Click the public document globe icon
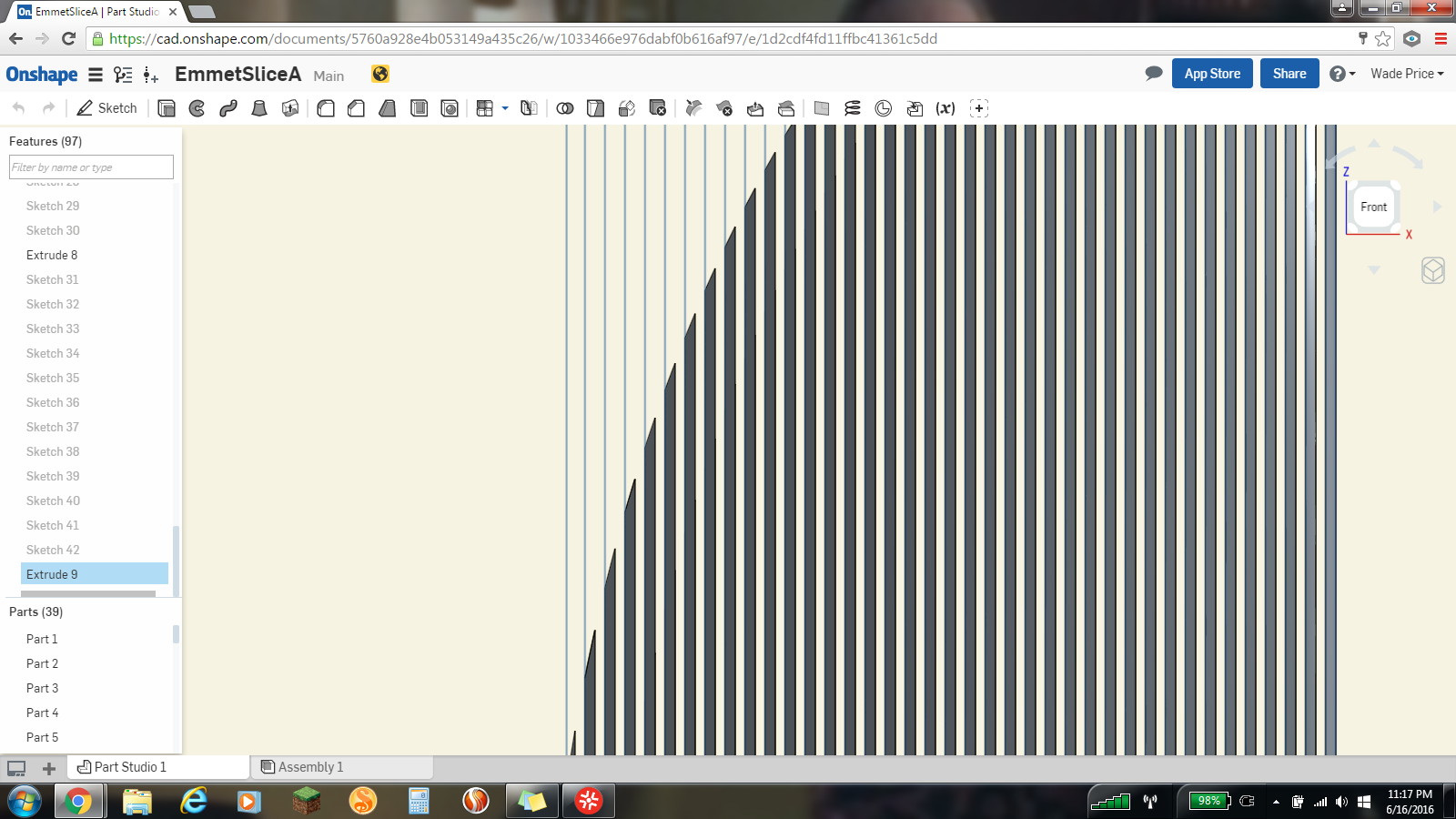The width and height of the screenshot is (1456, 819). click(380, 74)
